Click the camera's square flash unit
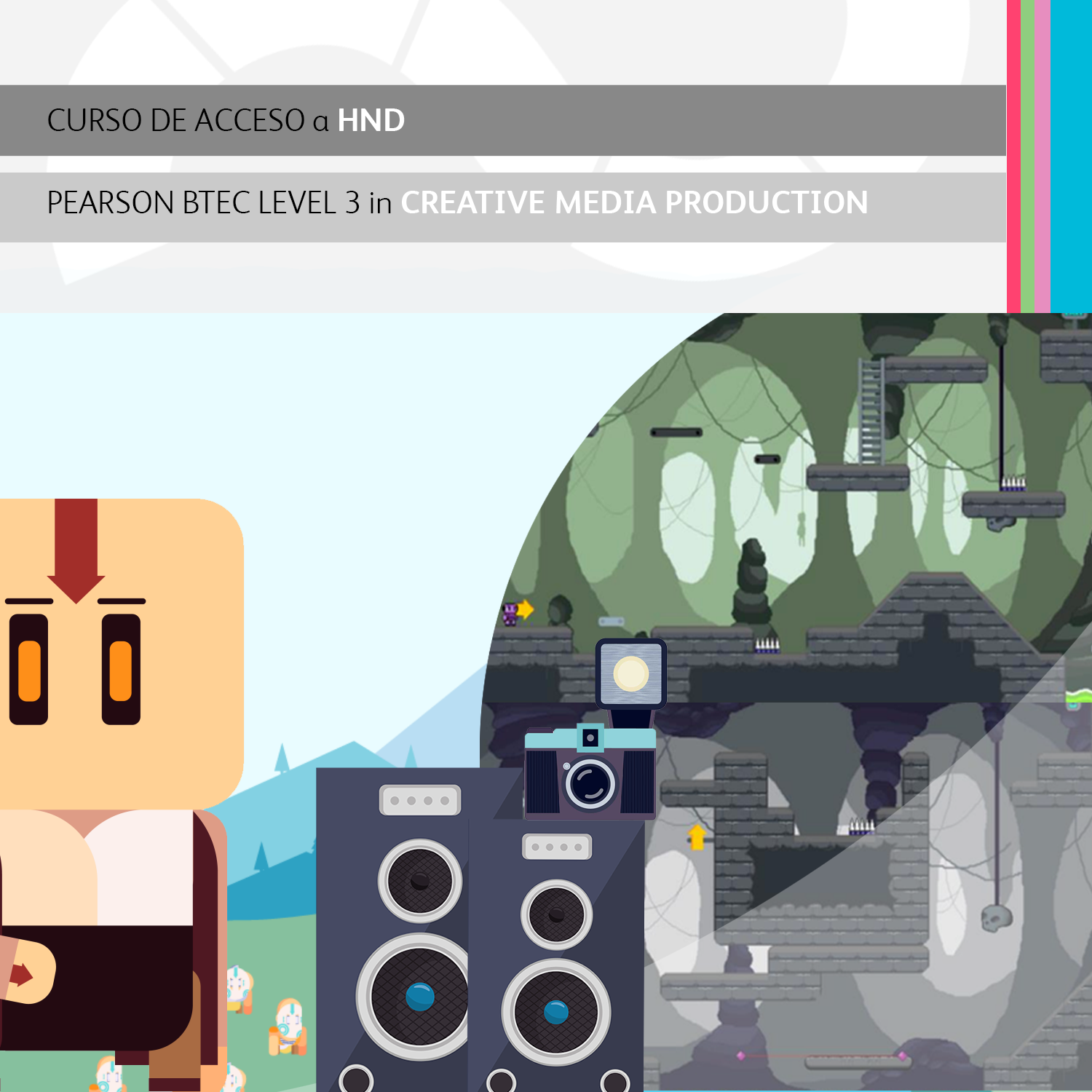 coord(630,673)
